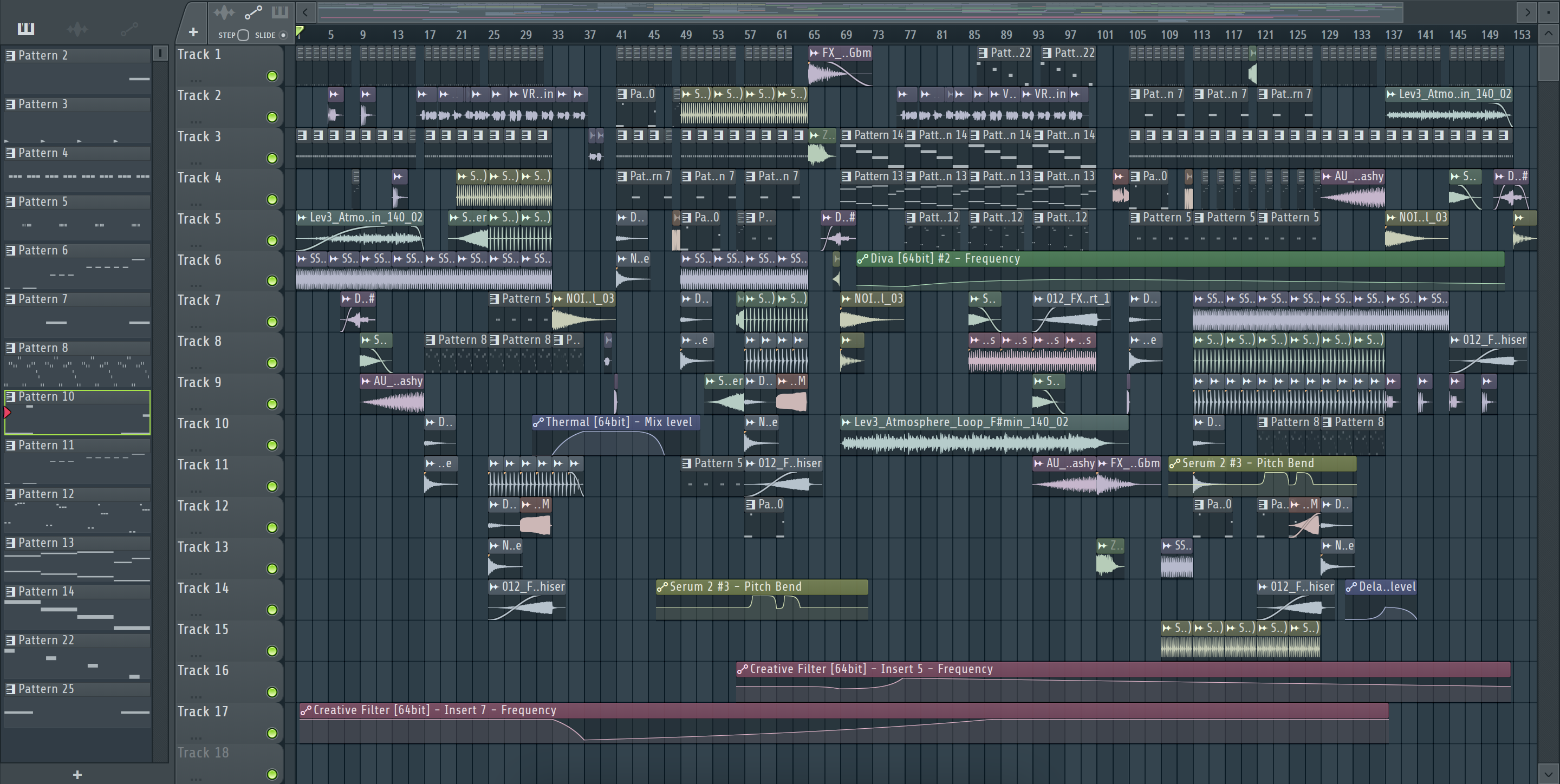Switch picker panel to automation clips tab

tap(129, 29)
